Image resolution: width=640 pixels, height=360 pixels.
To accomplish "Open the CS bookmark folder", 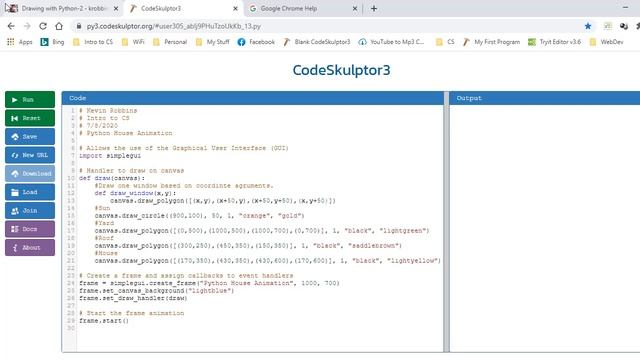I will (445, 42).
